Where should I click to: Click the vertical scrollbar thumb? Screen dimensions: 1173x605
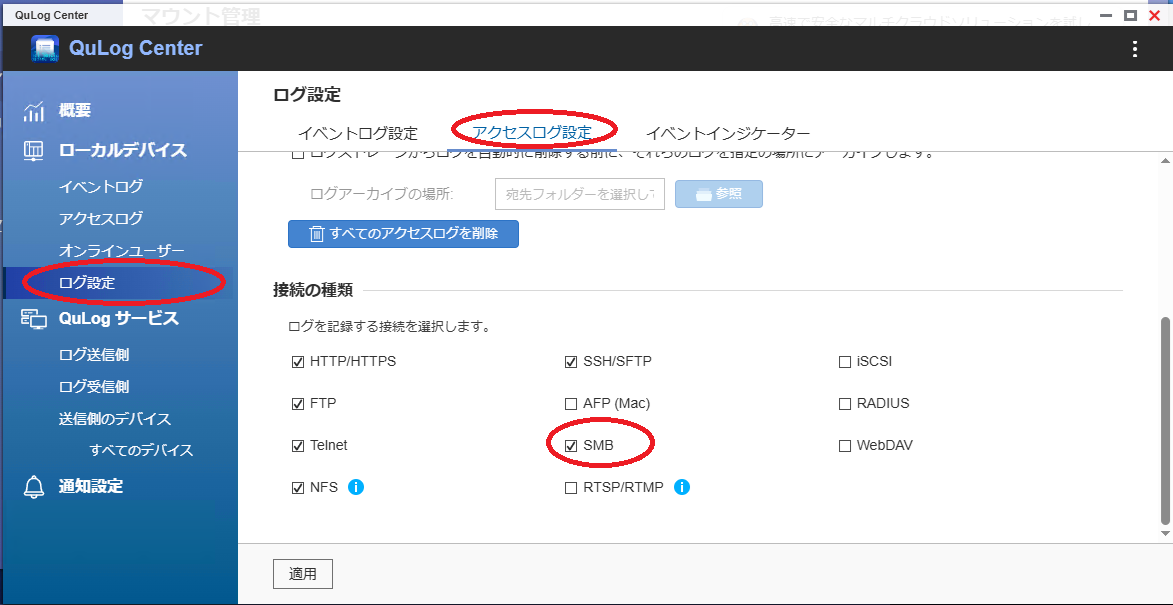1165,420
